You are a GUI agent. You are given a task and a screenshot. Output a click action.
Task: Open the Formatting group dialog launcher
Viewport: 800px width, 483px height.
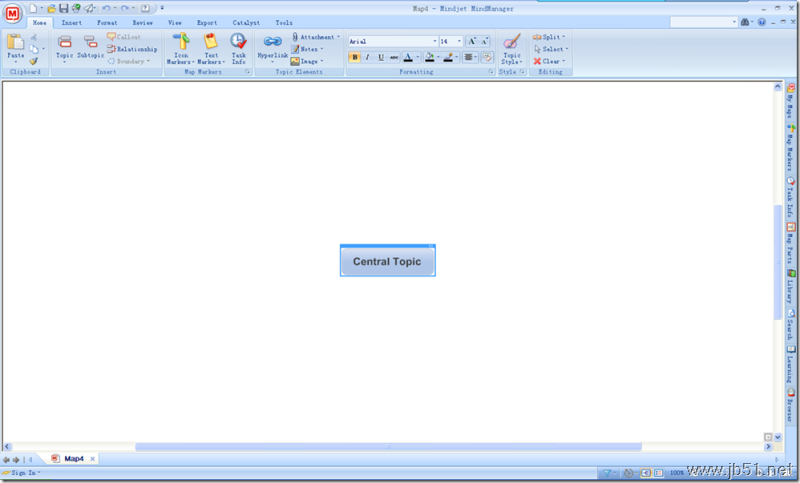pos(491,72)
